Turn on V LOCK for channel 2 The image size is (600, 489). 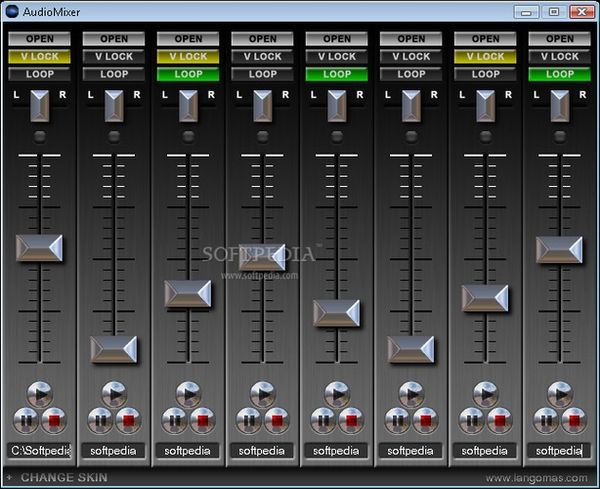114,57
